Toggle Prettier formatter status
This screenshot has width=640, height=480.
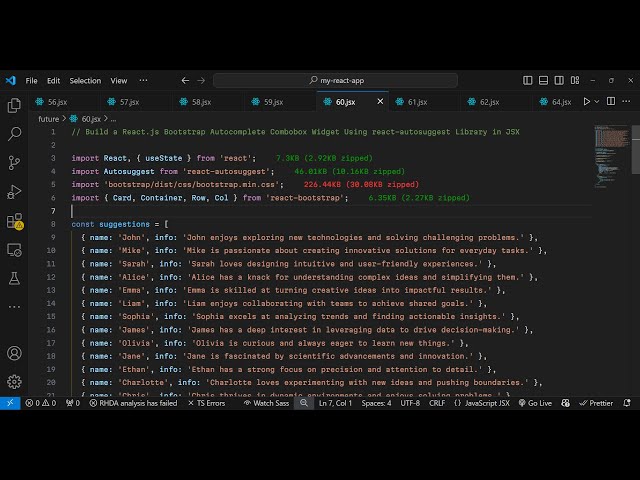(595, 403)
